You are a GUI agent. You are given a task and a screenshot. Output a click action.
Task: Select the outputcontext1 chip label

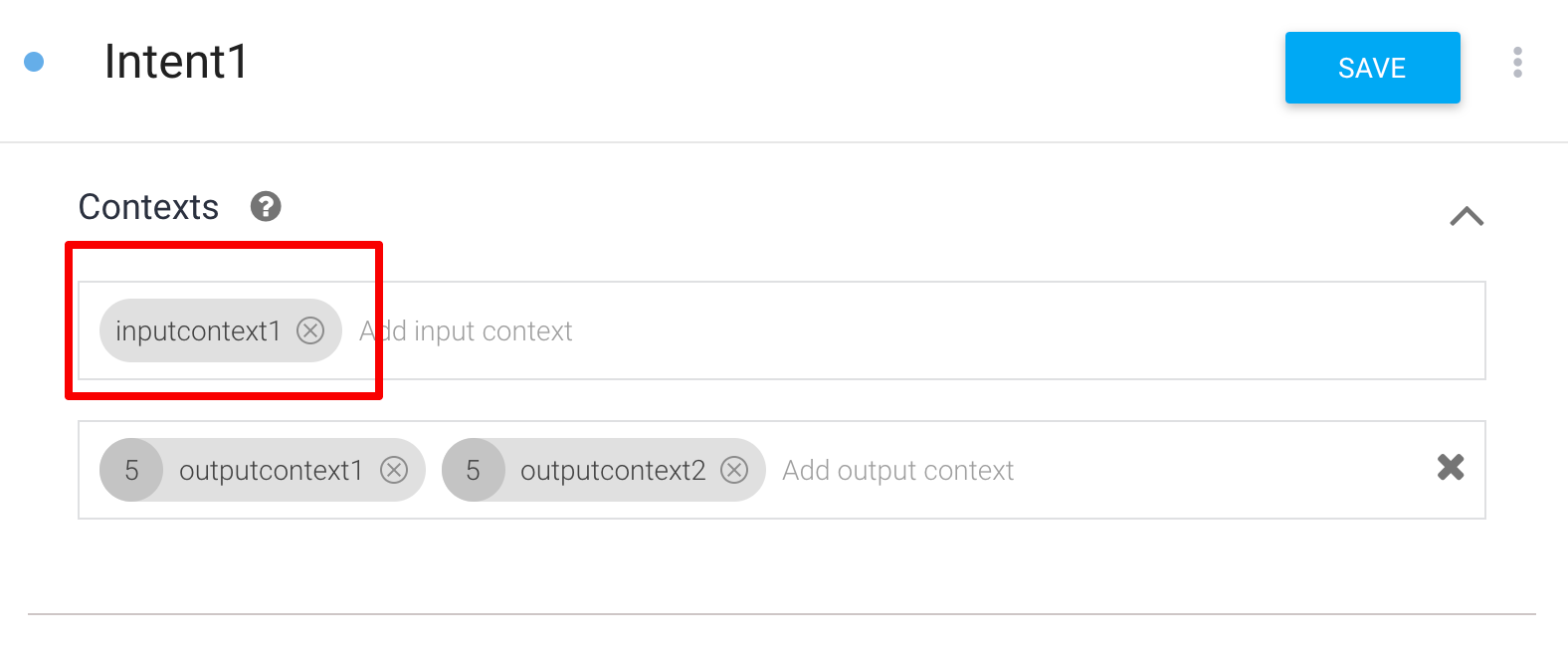tap(271, 470)
